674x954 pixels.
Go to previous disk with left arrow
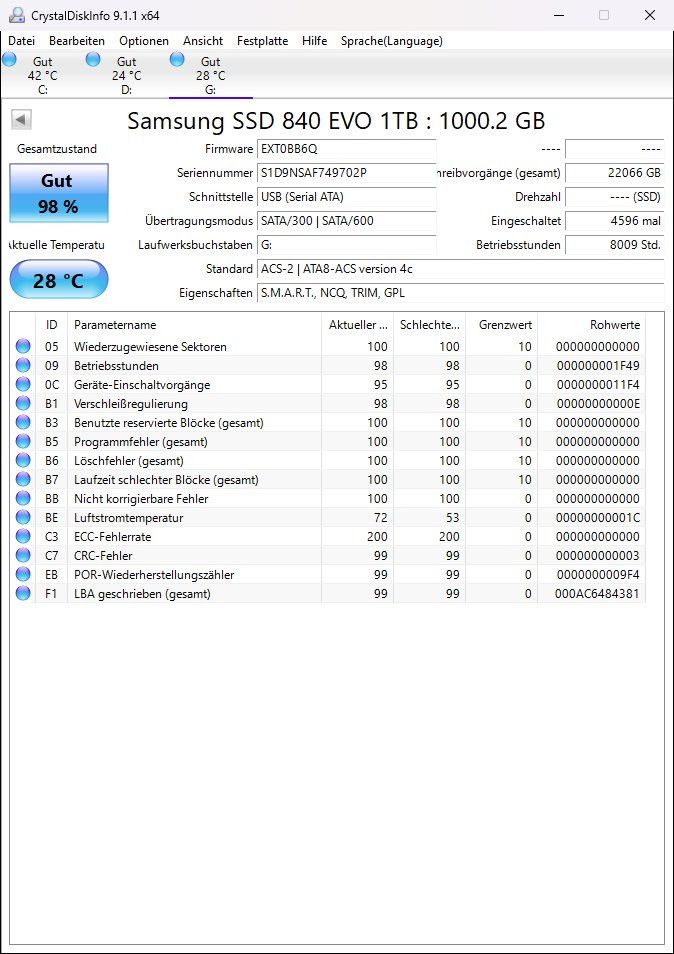tap(21, 120)
